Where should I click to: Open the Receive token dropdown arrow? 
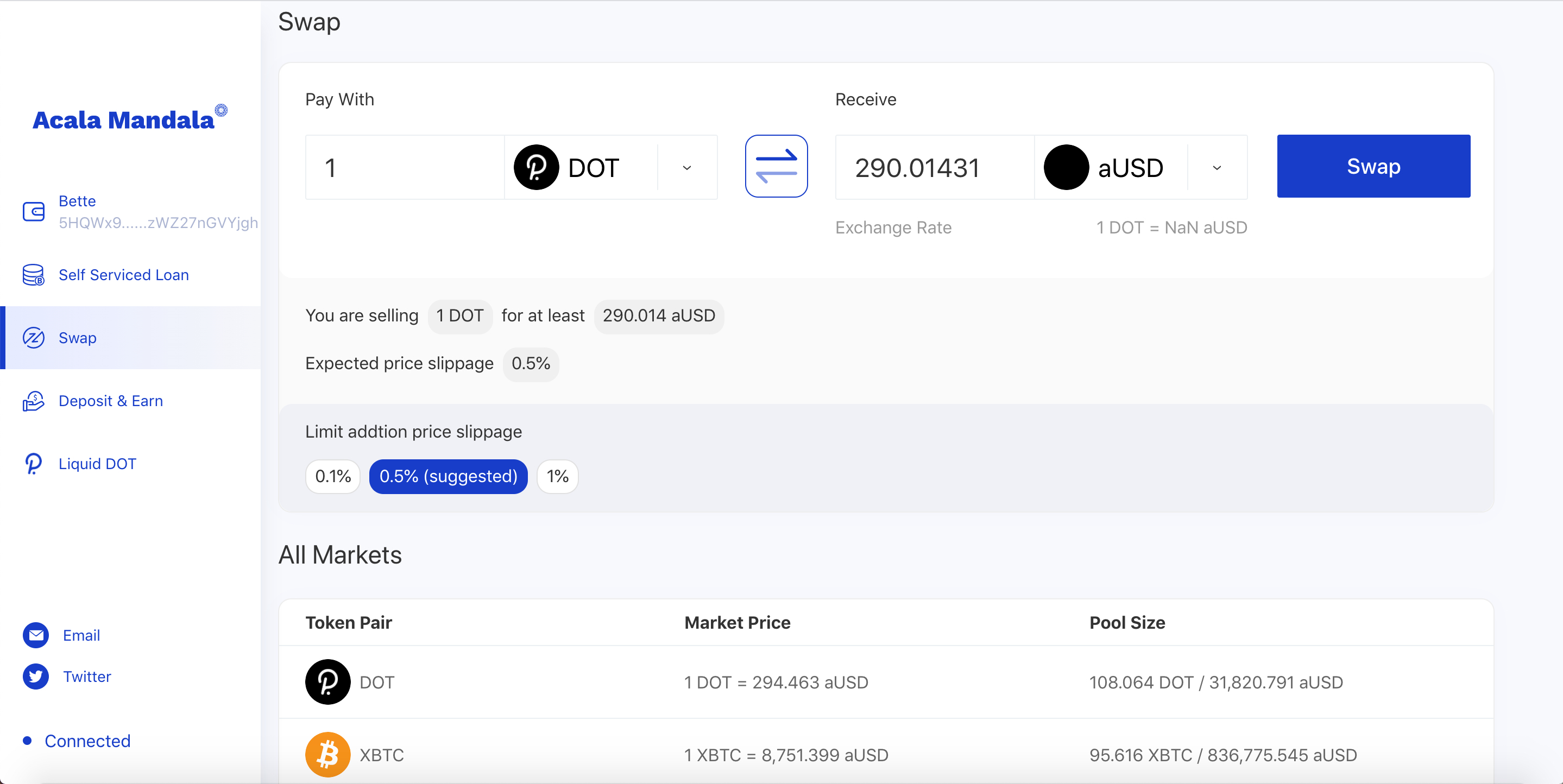pos(1217,167)
